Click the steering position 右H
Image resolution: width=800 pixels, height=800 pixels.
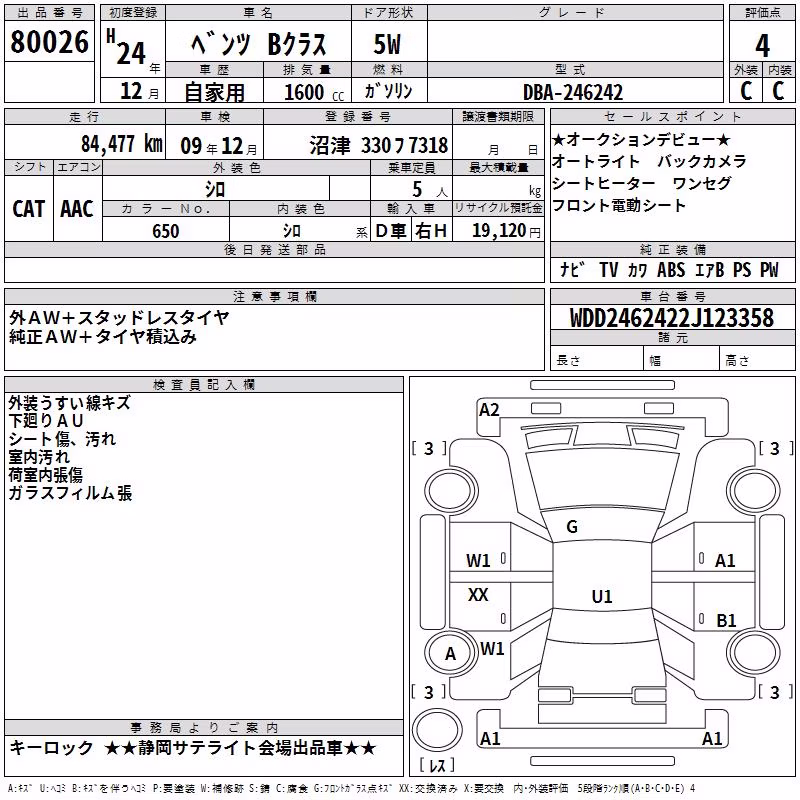point(431,231)
